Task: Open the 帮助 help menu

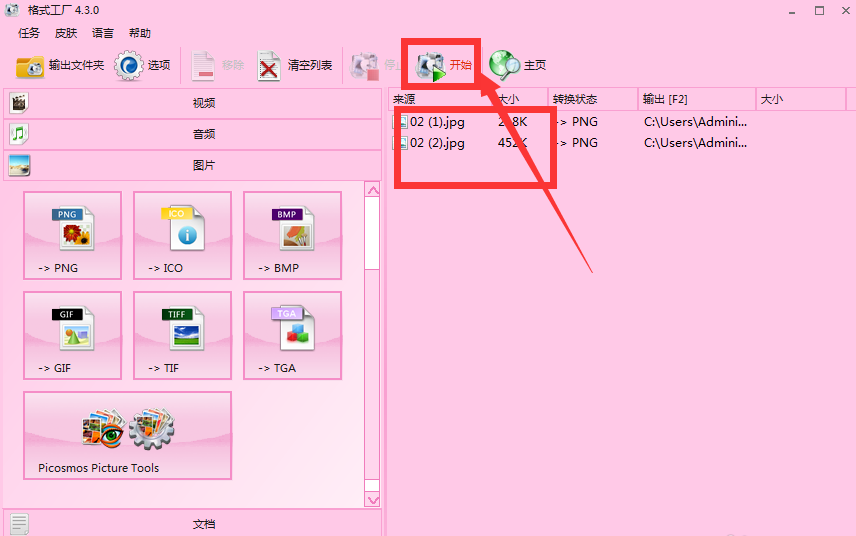Action: [140, 33]
